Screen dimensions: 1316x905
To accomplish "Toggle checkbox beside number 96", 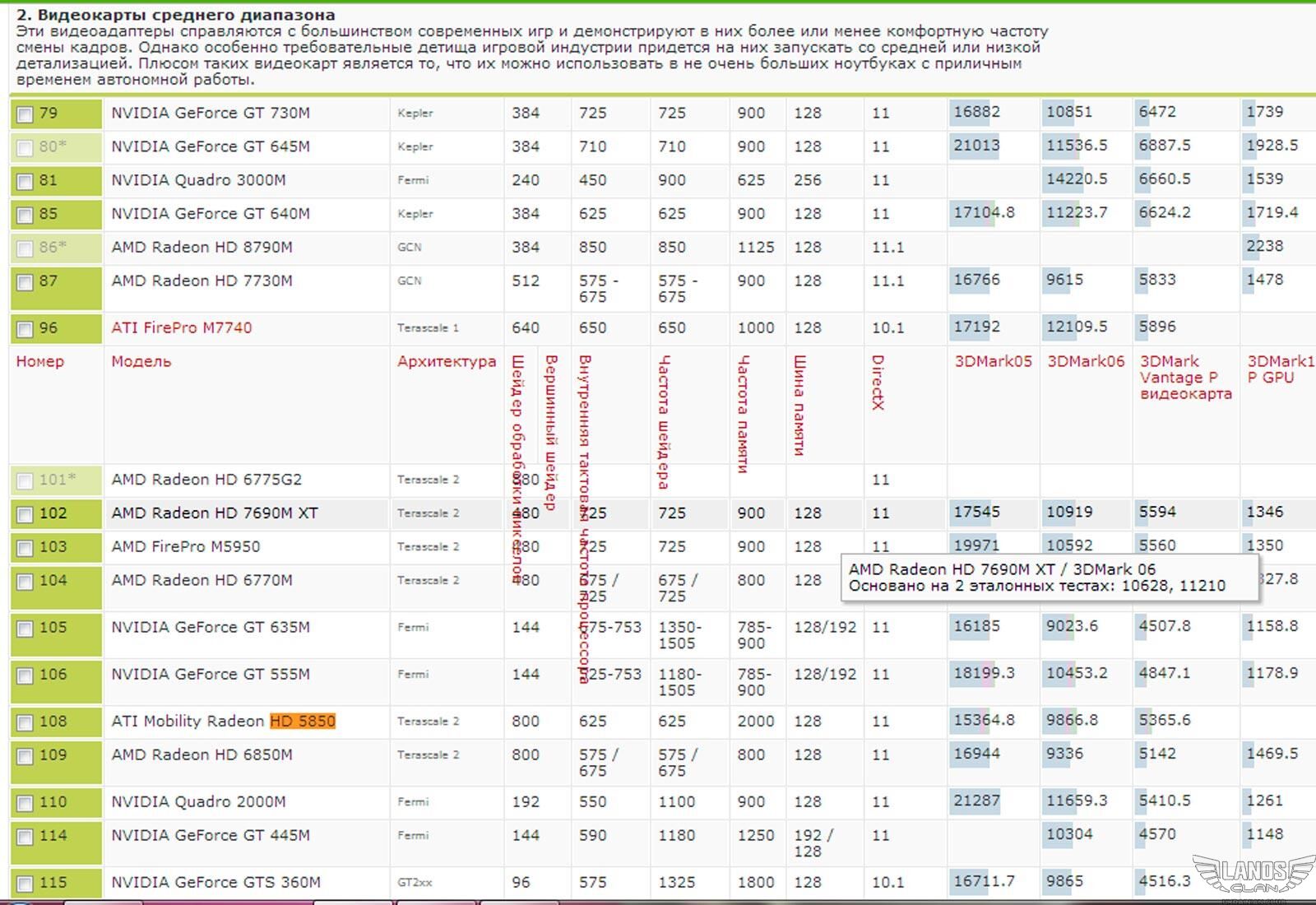I will 25,329.
